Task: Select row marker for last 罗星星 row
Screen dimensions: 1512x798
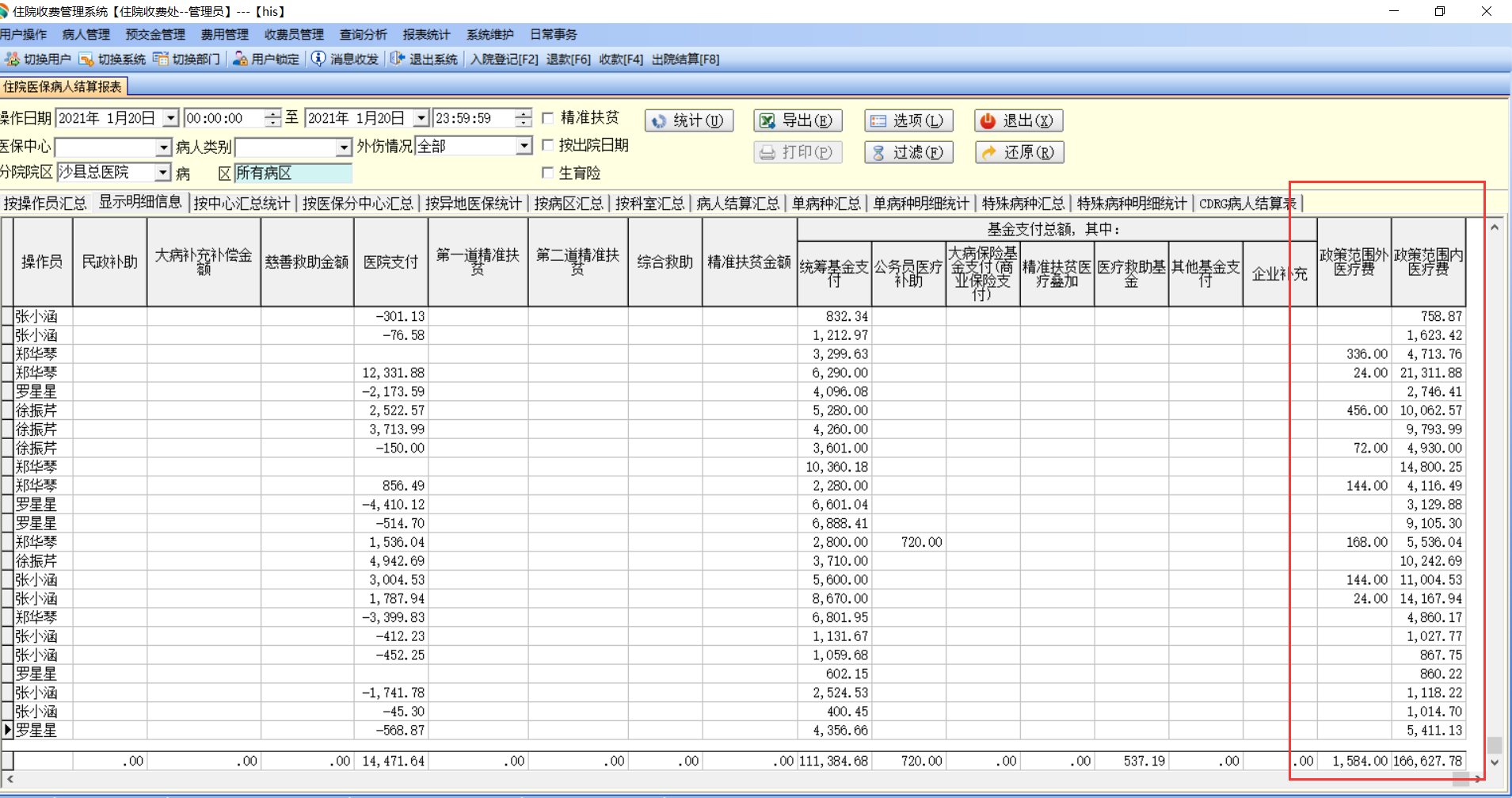Action: click(x=7, y=731)
